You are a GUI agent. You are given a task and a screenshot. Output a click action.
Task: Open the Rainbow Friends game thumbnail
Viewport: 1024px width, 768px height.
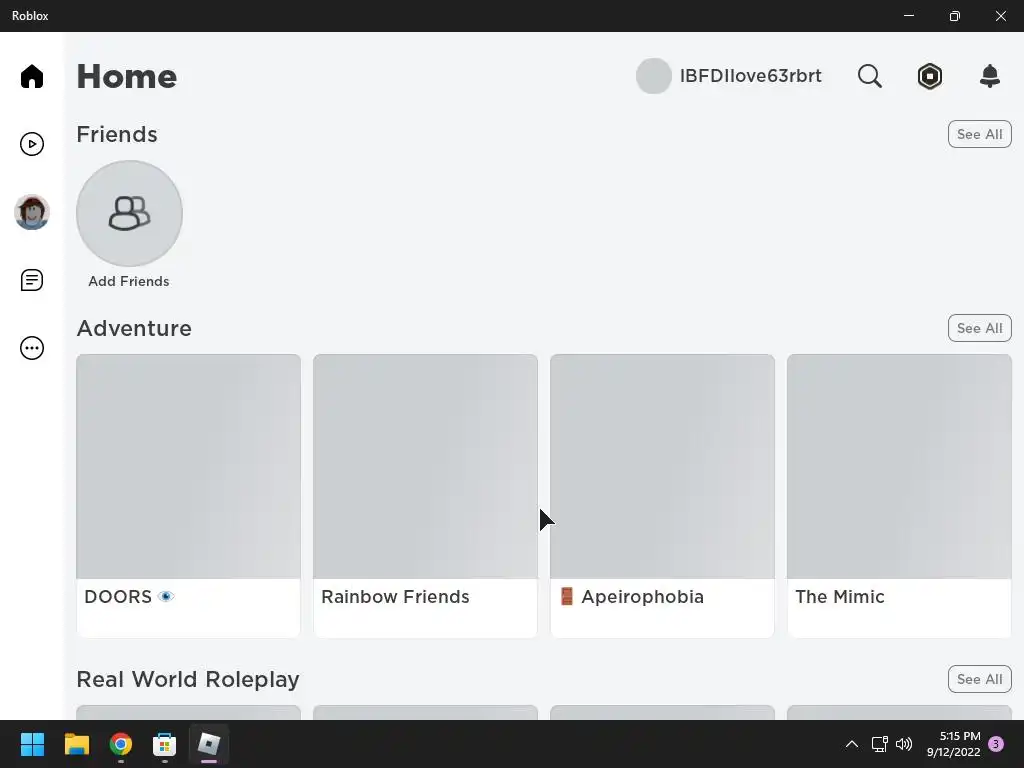tap(425, 466)
